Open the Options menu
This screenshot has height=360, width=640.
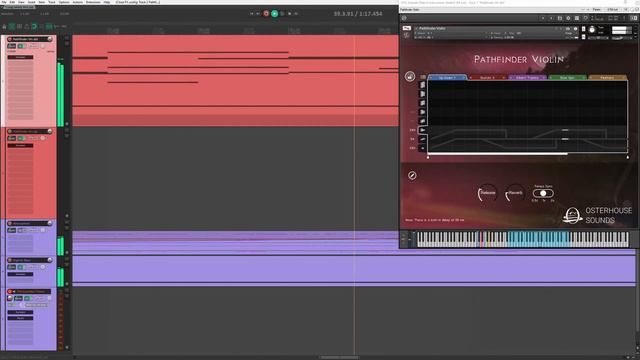pos(64,2)
